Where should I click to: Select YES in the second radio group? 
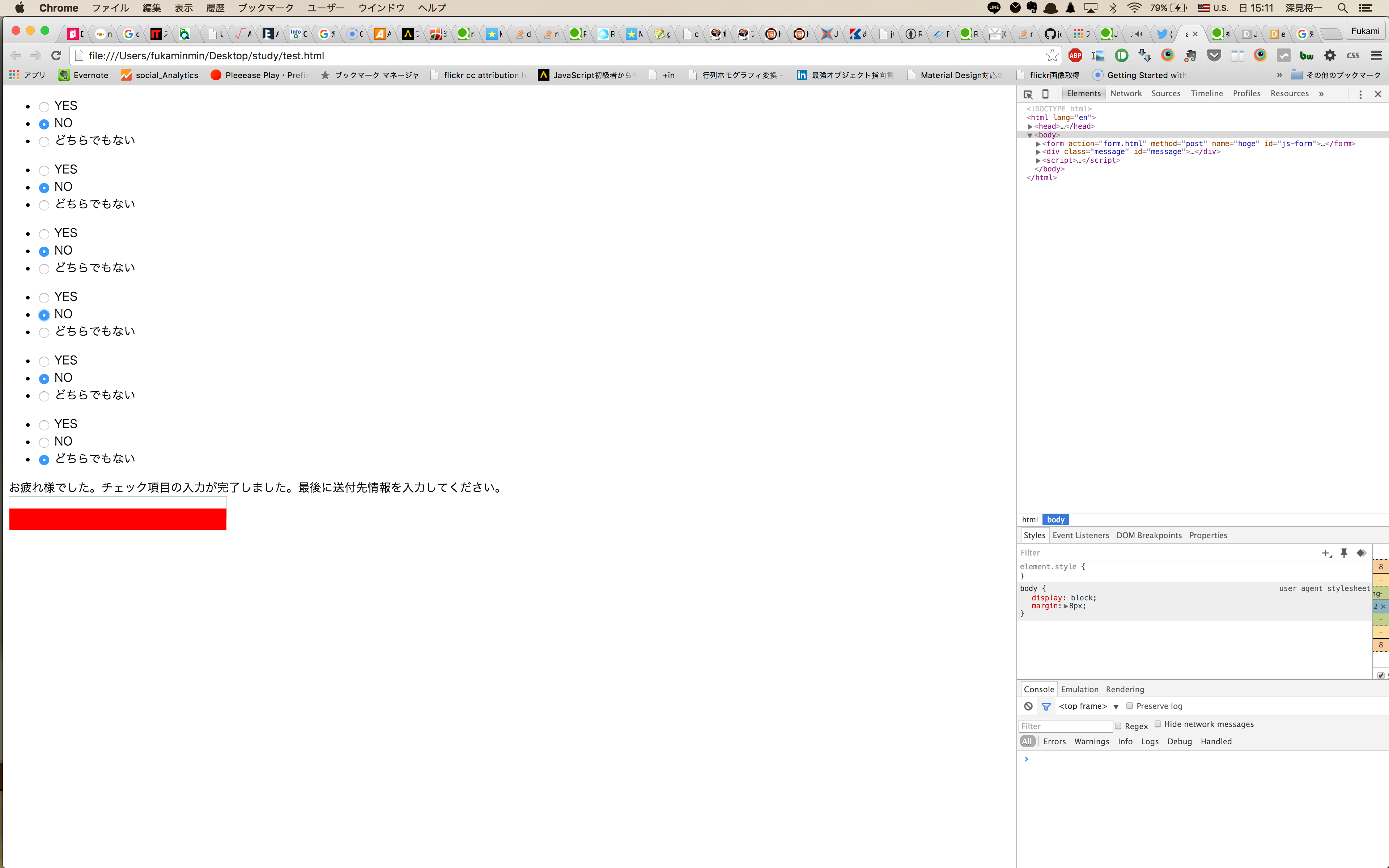tap(44, 170)
